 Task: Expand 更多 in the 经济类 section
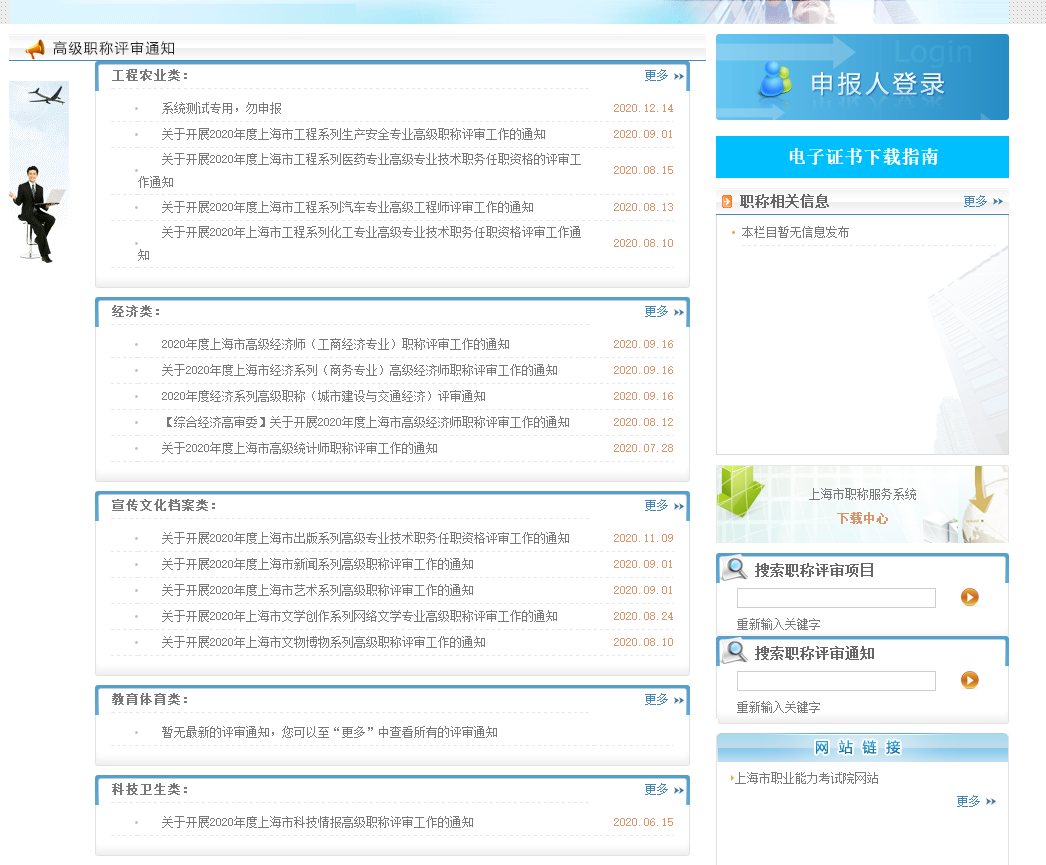pyautogui.click(x=663, y=312)
